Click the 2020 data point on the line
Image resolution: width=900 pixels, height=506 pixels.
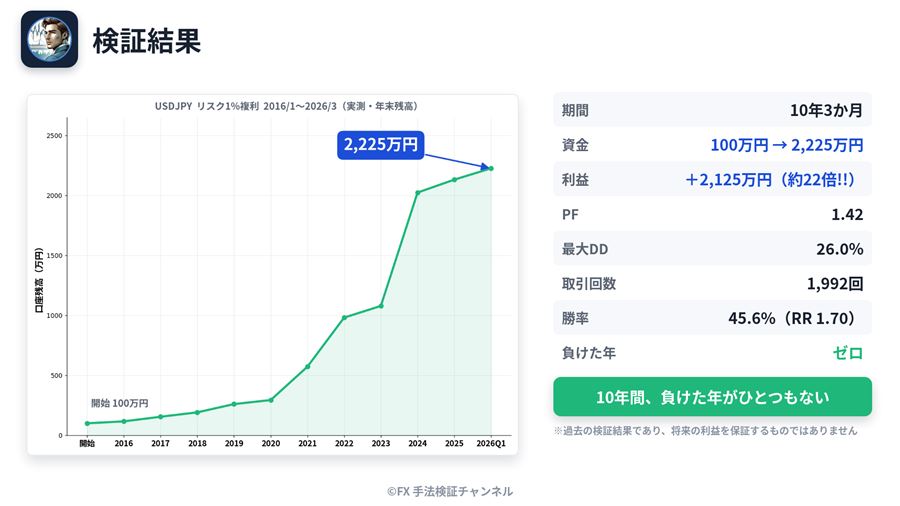coord(271,400)
